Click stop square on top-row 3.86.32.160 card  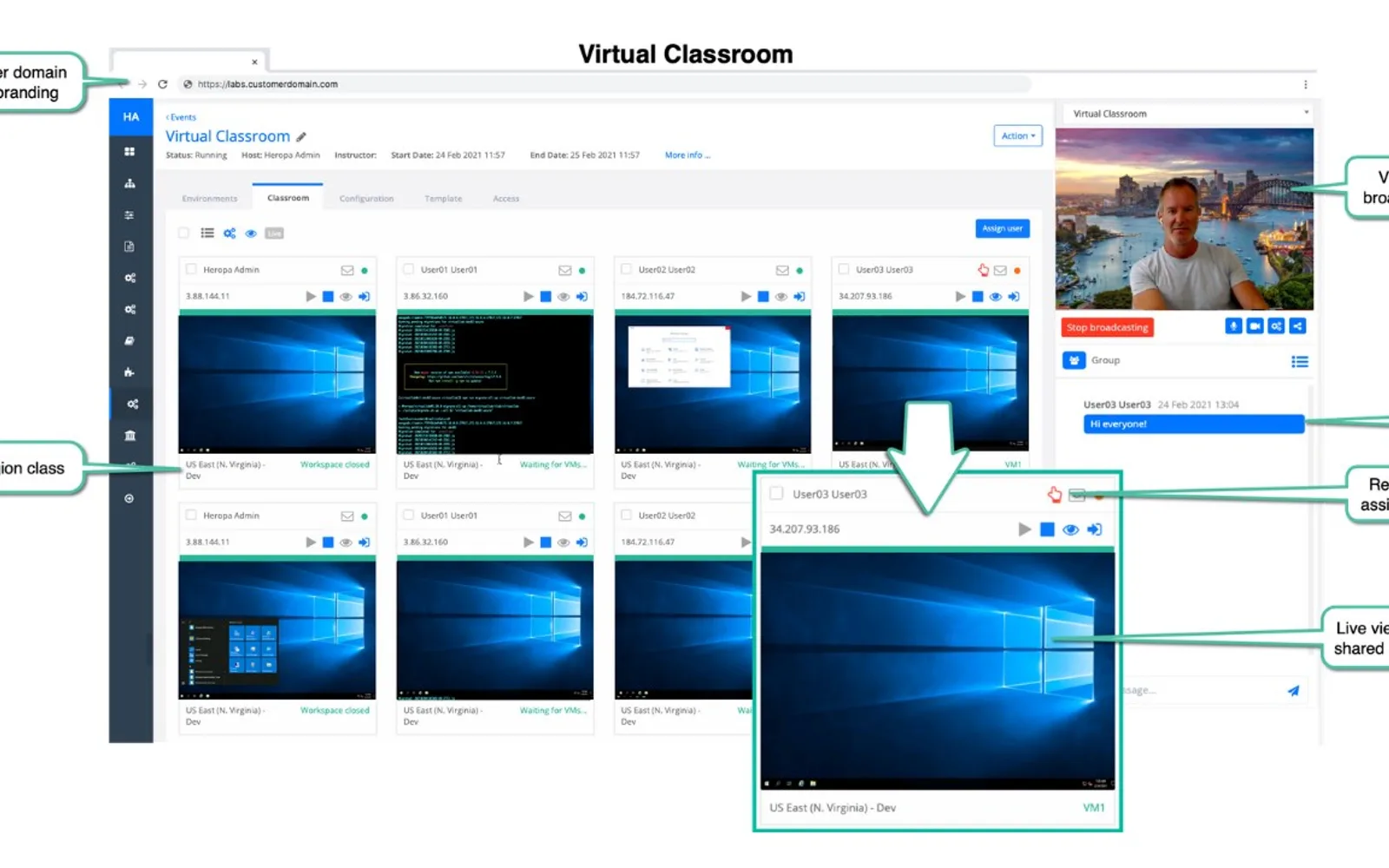(x=545, y=296)
